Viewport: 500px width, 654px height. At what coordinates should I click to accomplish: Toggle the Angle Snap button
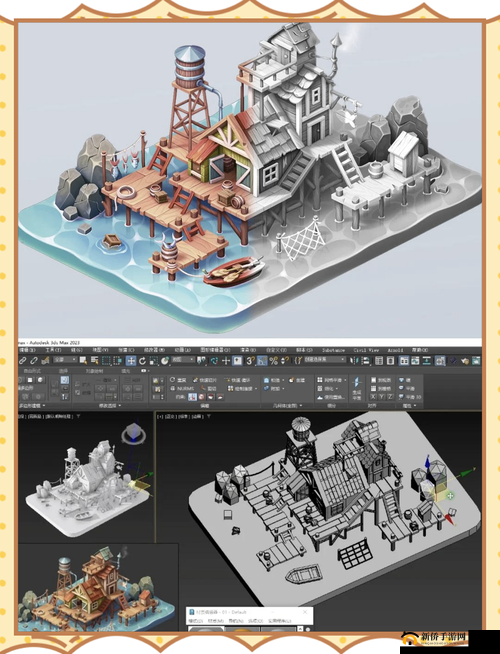point(262,360)
